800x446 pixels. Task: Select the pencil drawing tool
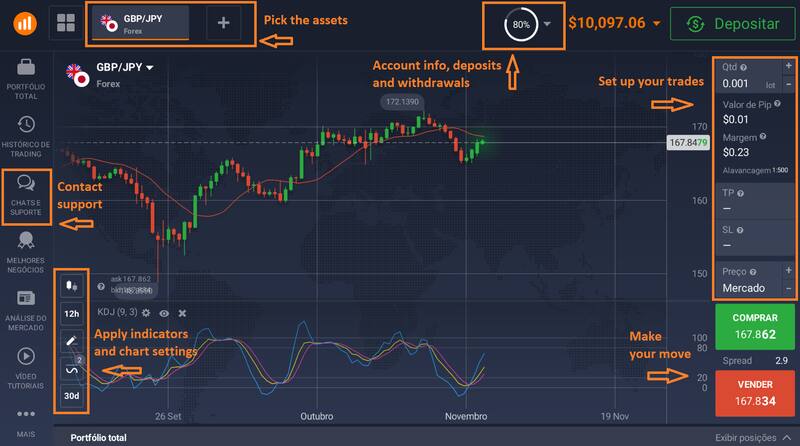pyautogui.click(x=71, y=341)
